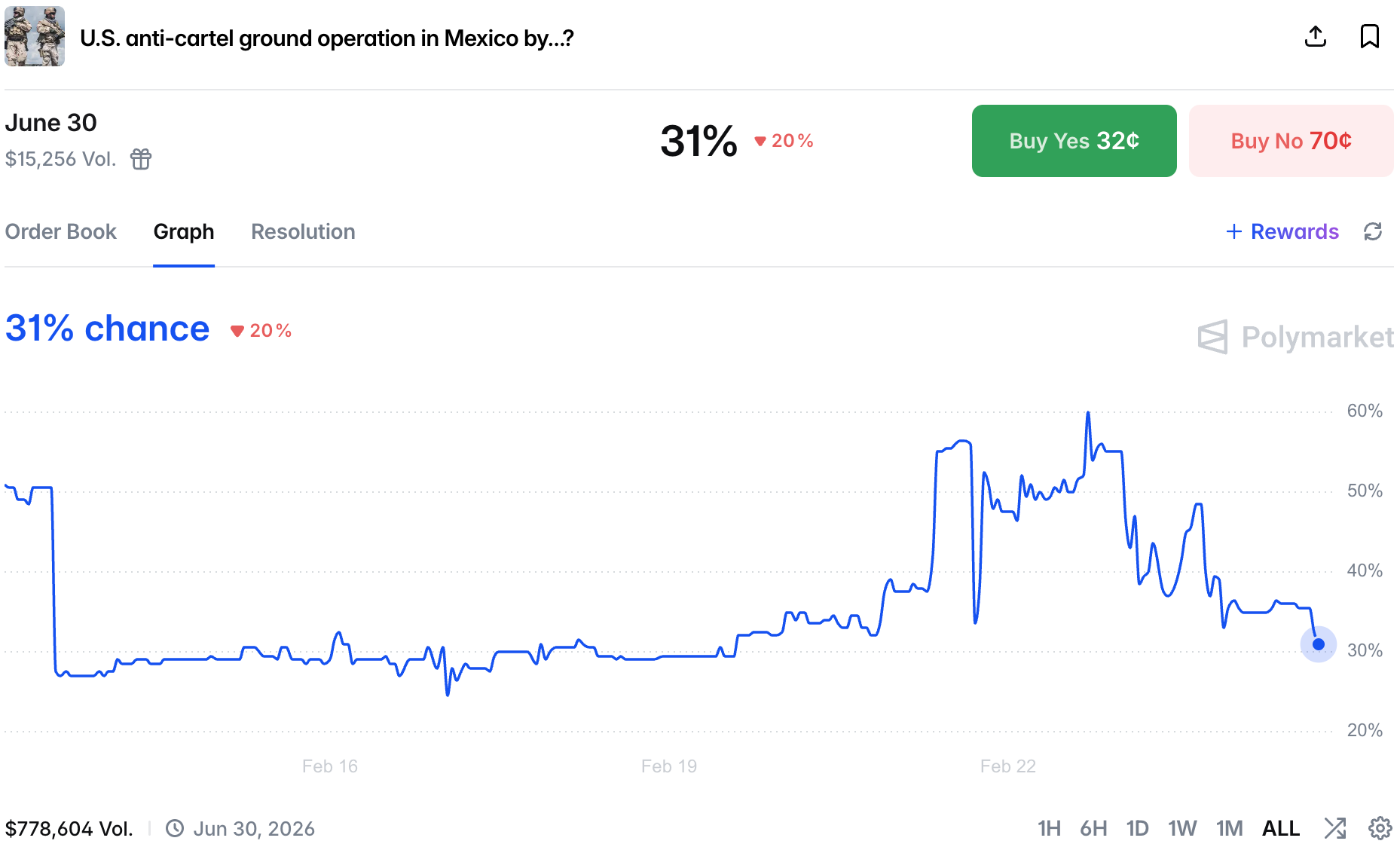Click the gift rewards icon near volume
Screen dimensions: 1400x847
[141, 159]
